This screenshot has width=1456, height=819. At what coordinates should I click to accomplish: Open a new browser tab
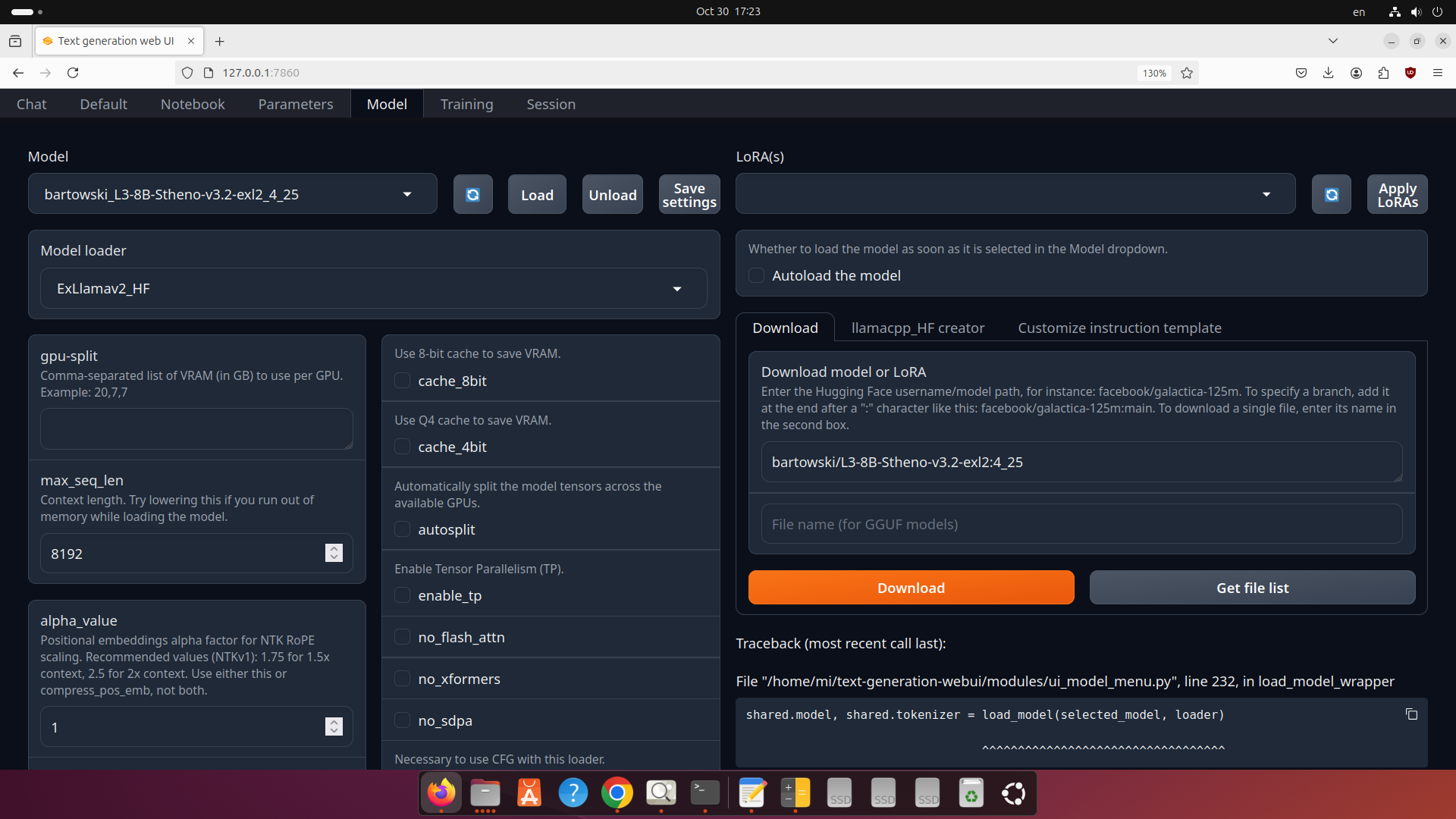tap(220, 41)
